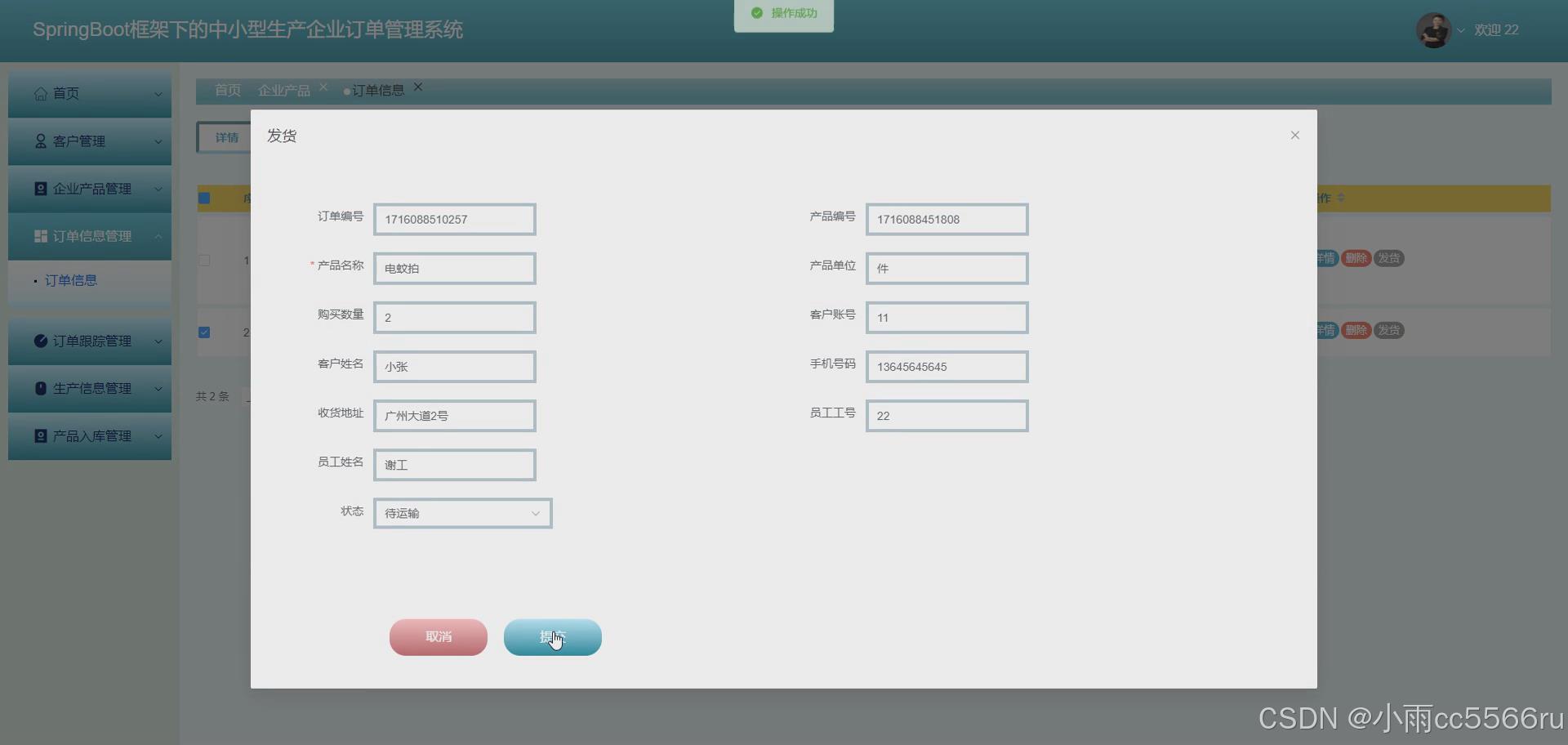
Task: Collapse the 订单信息管理 menu chevron
Action: click(x=158, y=236)
